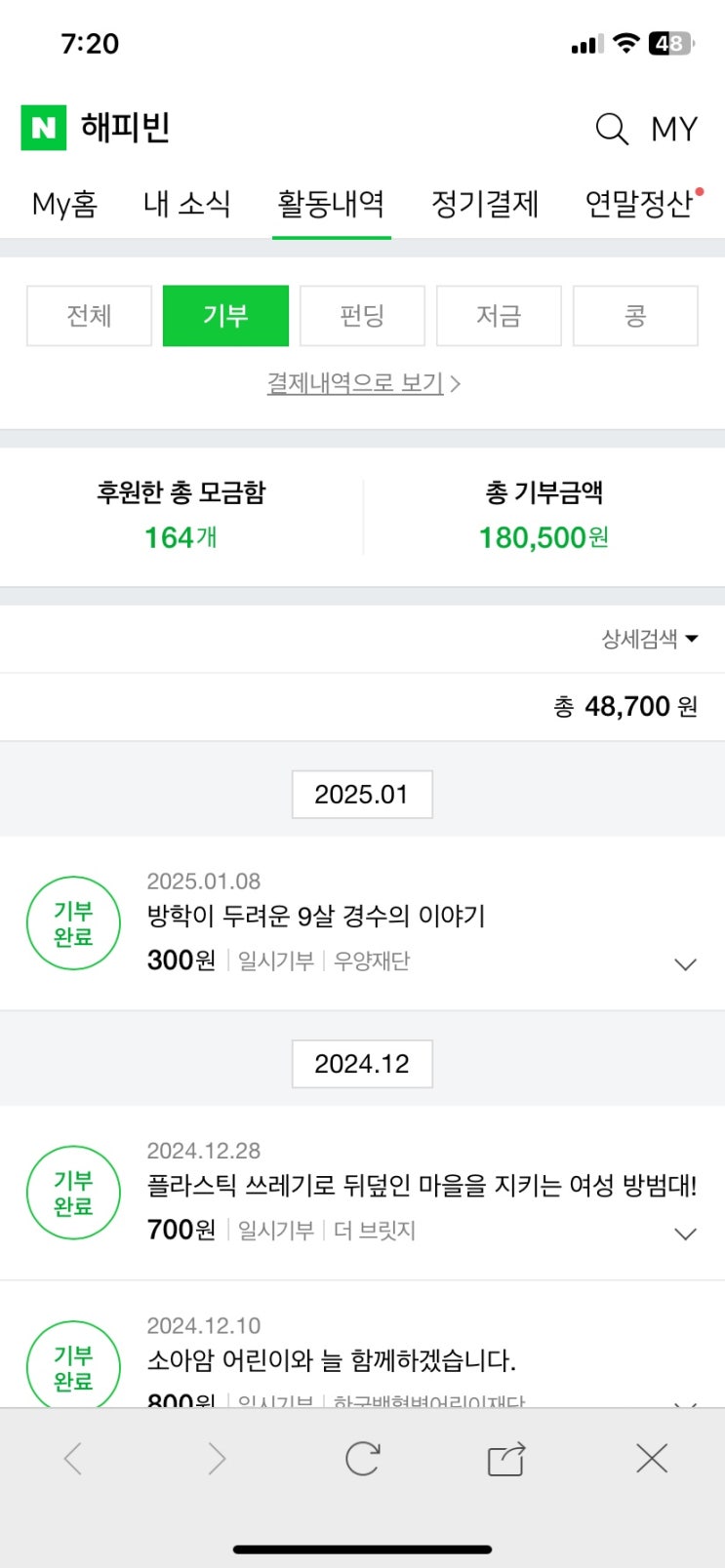Image resolution: width=725 pixels, height=1568 pixels.
Task: Switch filter to 펀딩
Action: click(x=362, y=316)
